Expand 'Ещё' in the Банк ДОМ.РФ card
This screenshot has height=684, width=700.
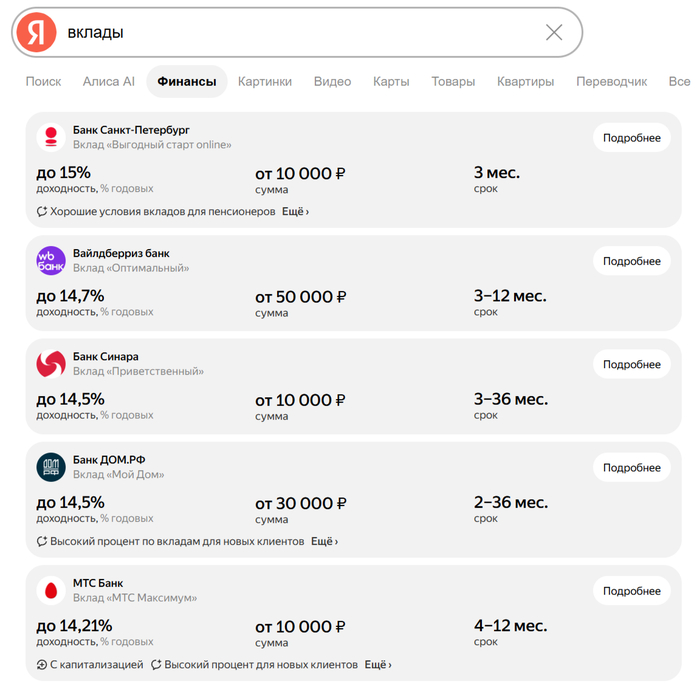click(x=324, y=541)
